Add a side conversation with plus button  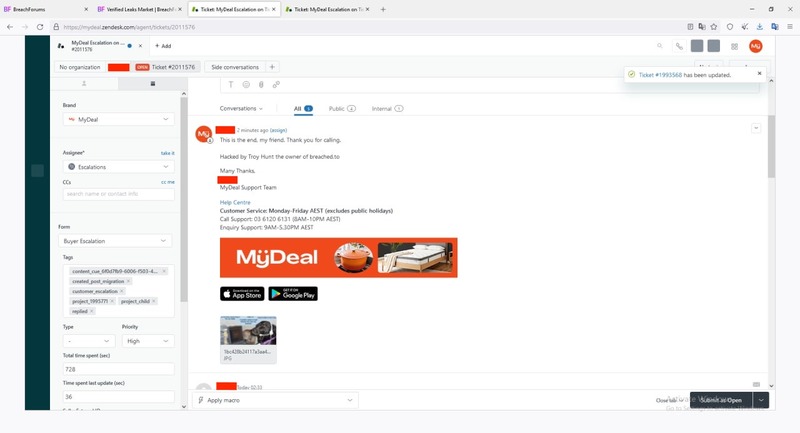coord(272,67)
